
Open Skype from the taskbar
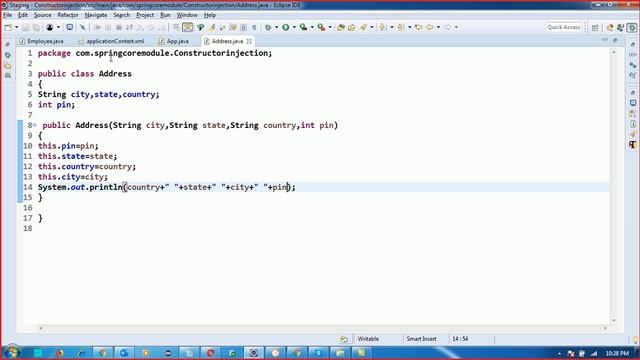pyautogui.click(x=318, y=353)
